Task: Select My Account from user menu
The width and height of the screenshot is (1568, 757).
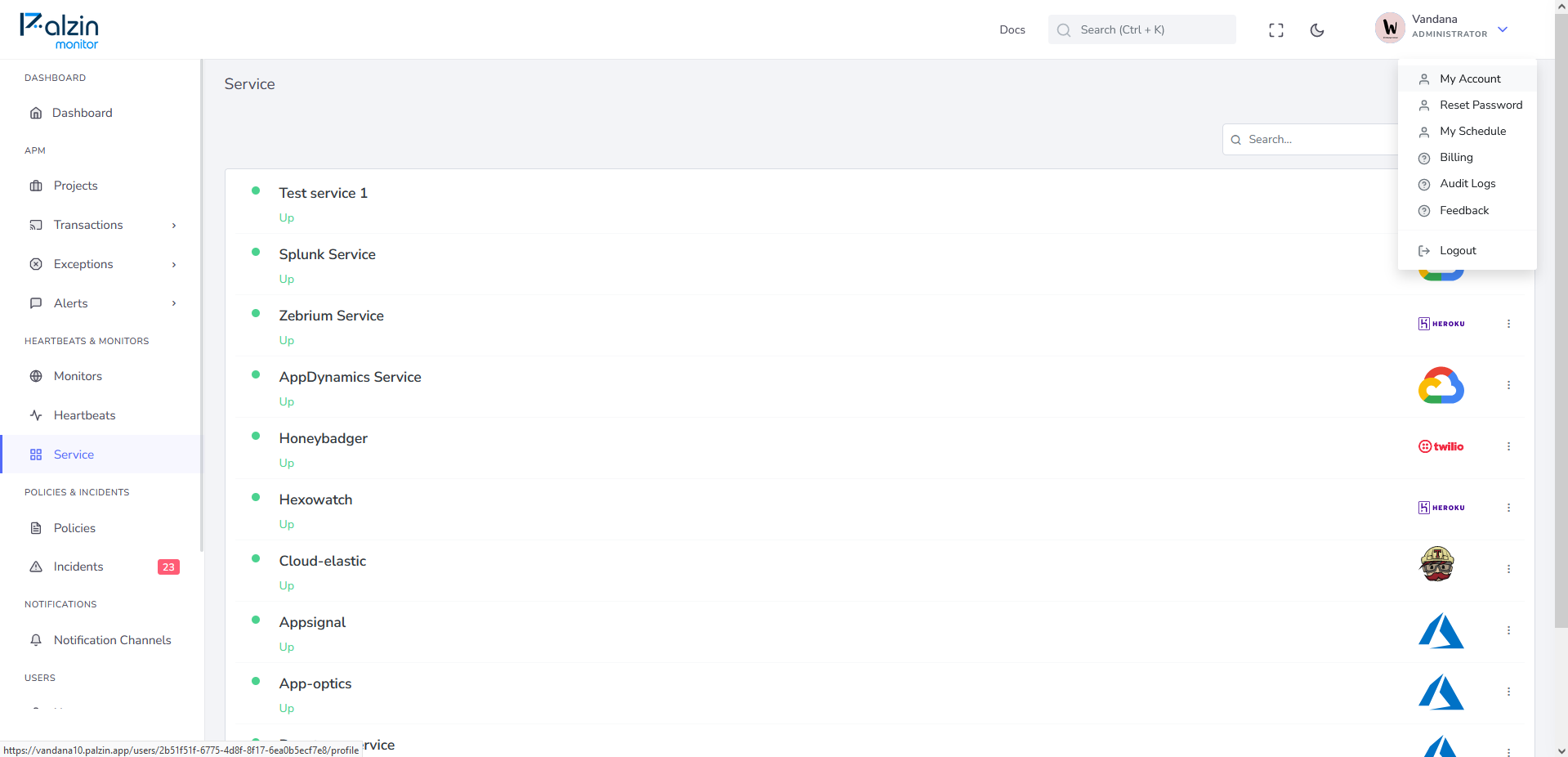Action: pyautogui.click(x=1467, y=78)
